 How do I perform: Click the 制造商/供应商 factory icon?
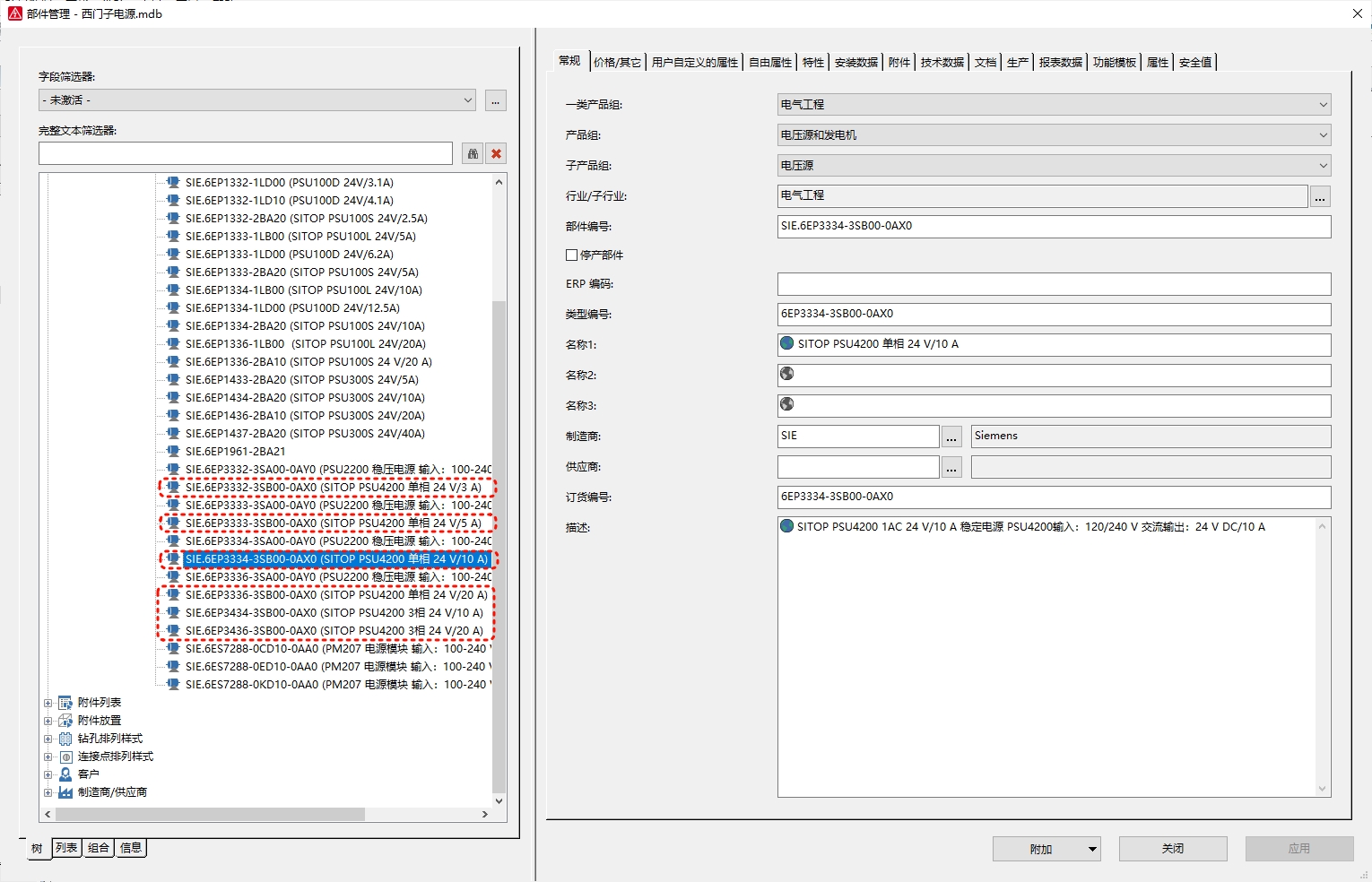pyautogui.click(x=65, y=792)
